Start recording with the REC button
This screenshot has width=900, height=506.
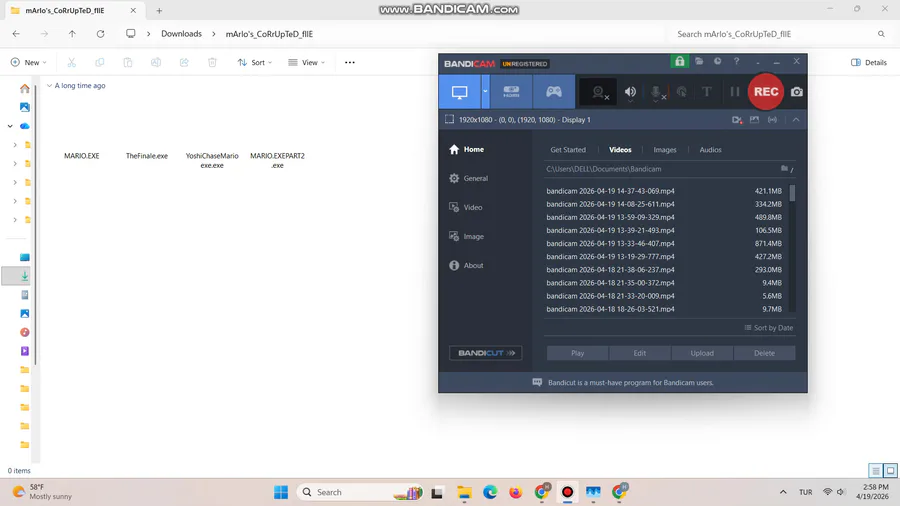click(x=766, y=92)
